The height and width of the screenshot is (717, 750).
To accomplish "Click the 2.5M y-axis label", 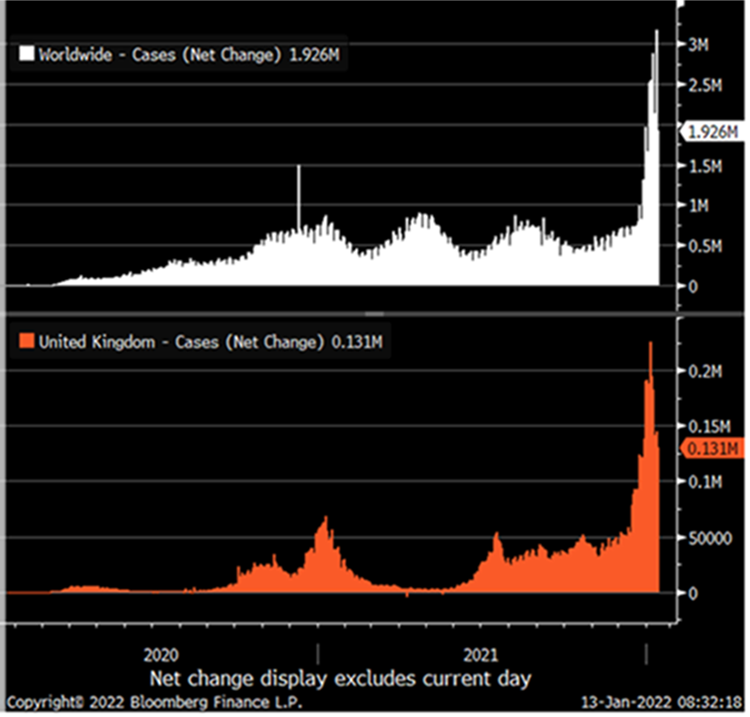I will (x=703, y=86).
